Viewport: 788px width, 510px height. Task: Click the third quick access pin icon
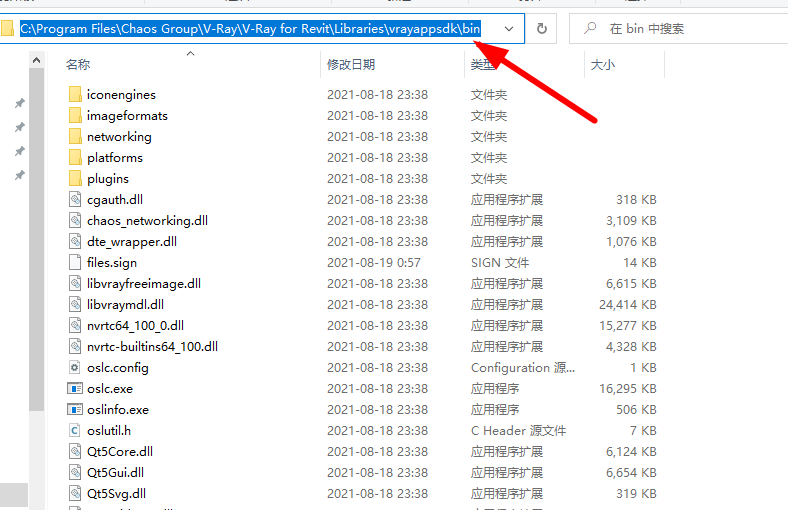[x=20, y=151]
